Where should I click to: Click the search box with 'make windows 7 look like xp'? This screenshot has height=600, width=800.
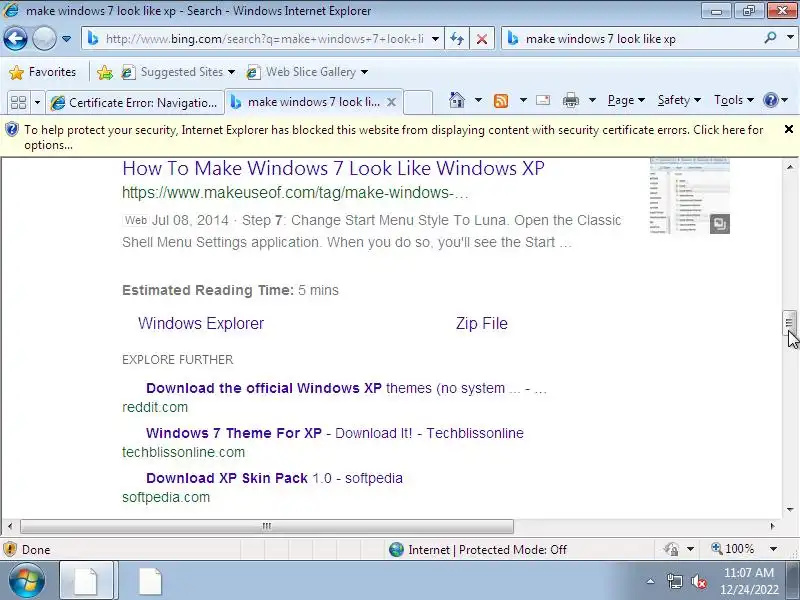coord(633,39)
